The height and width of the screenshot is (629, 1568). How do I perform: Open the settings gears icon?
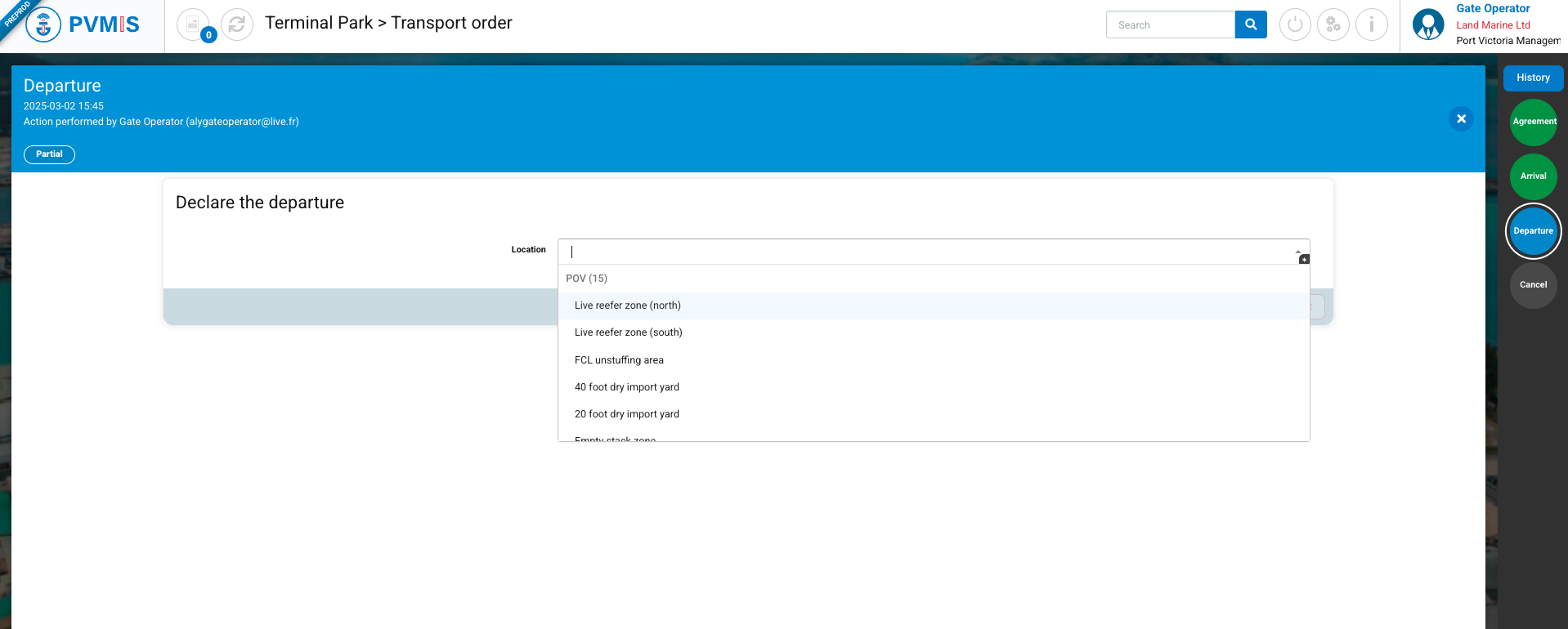pyautogui.click(x=1333, y=25)
